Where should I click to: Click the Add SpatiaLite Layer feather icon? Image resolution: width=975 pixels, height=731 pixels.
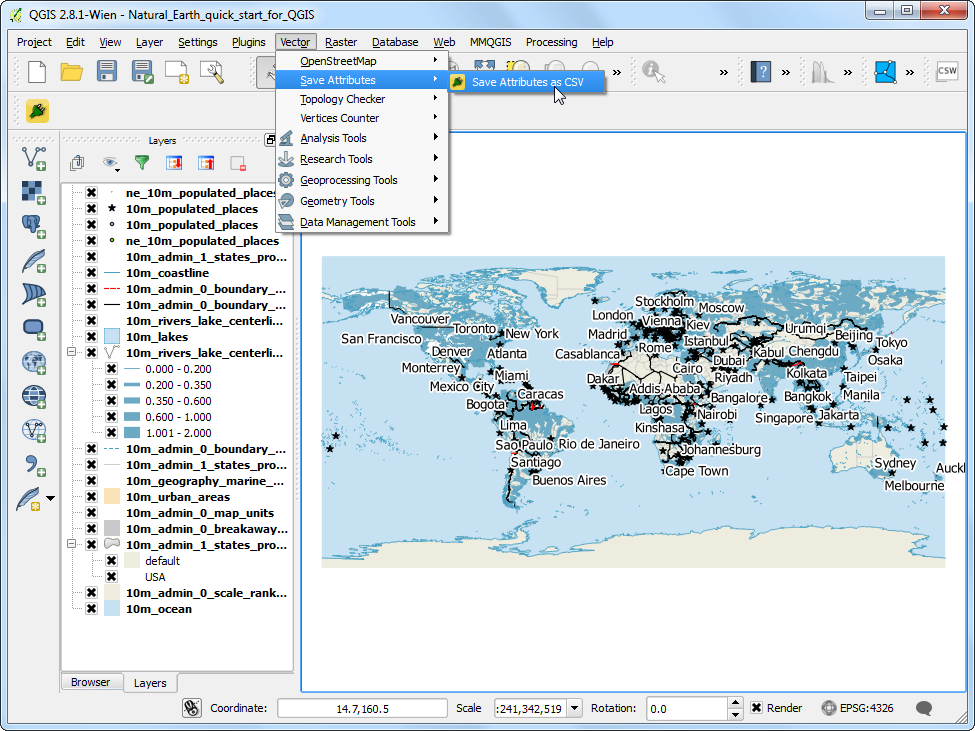(x=34, y=261)
